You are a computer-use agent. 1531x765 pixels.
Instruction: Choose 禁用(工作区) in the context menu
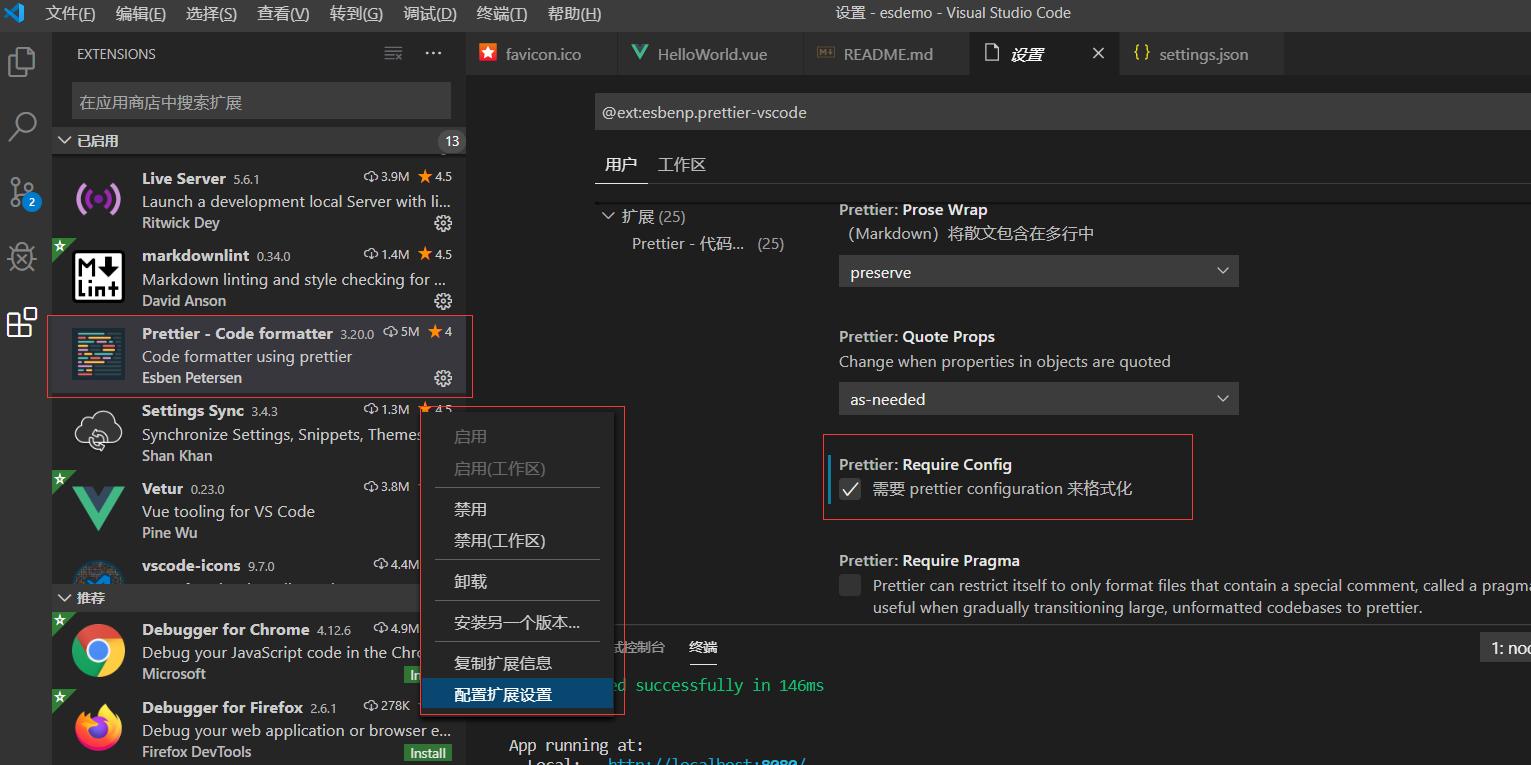click(517, 541)
